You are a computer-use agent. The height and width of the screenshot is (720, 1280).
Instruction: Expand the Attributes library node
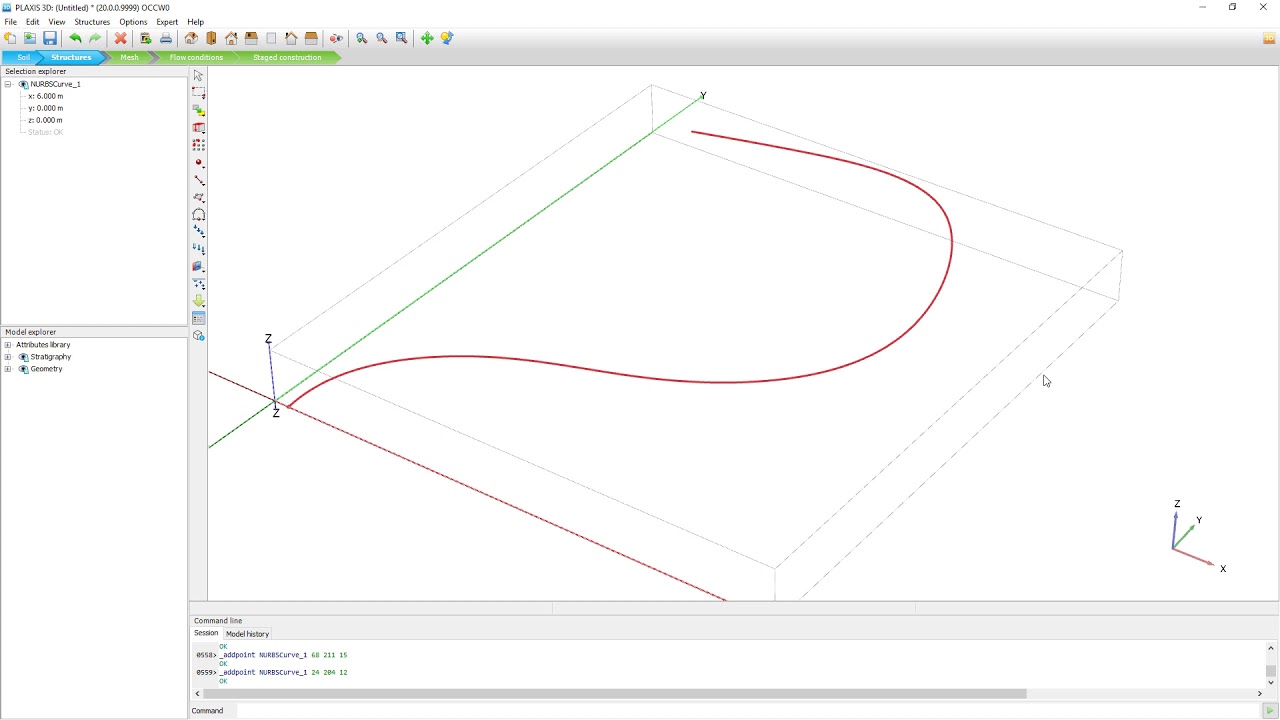(8, 345)
